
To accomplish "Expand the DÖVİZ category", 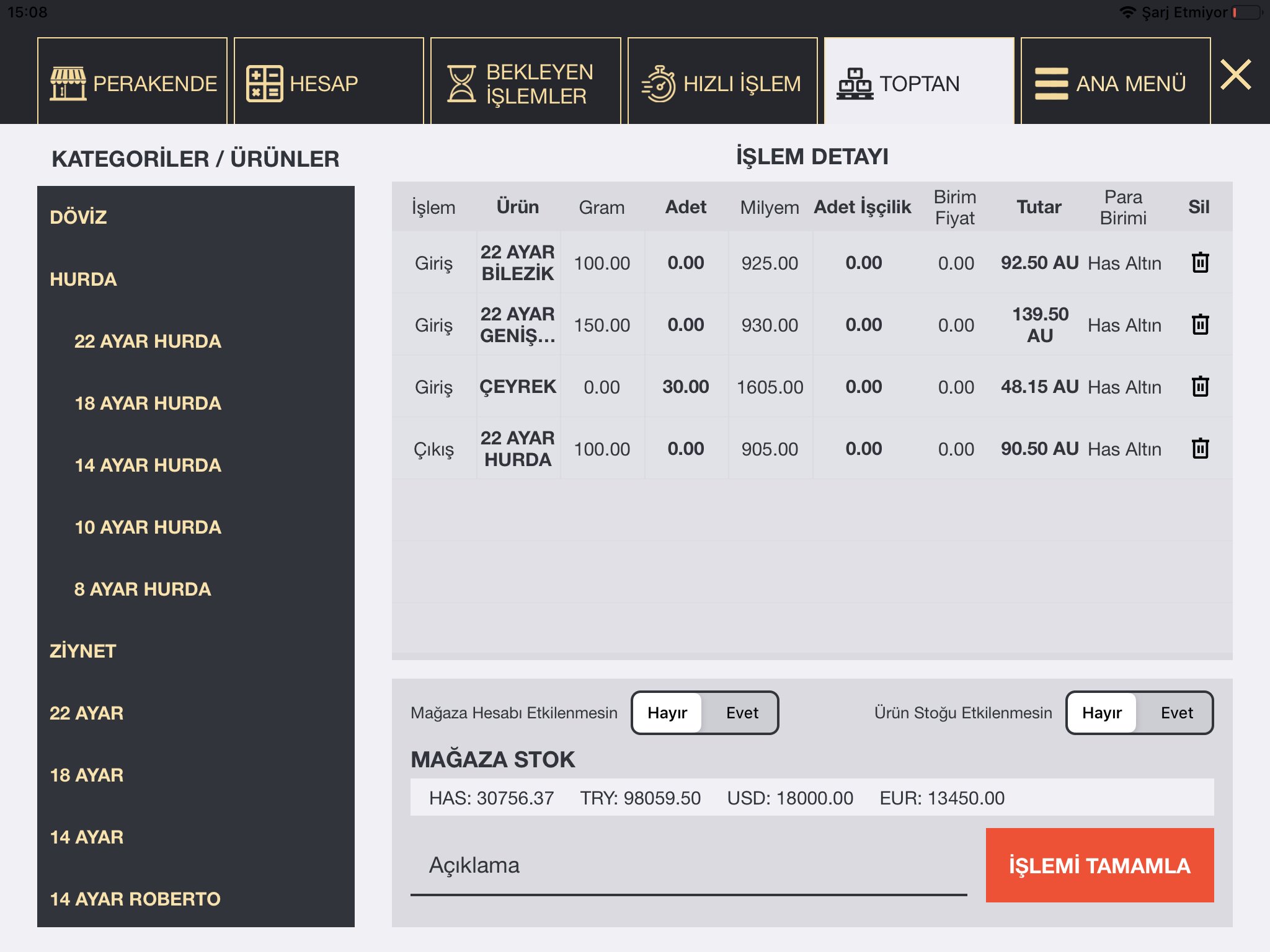I will coord(196,217).
